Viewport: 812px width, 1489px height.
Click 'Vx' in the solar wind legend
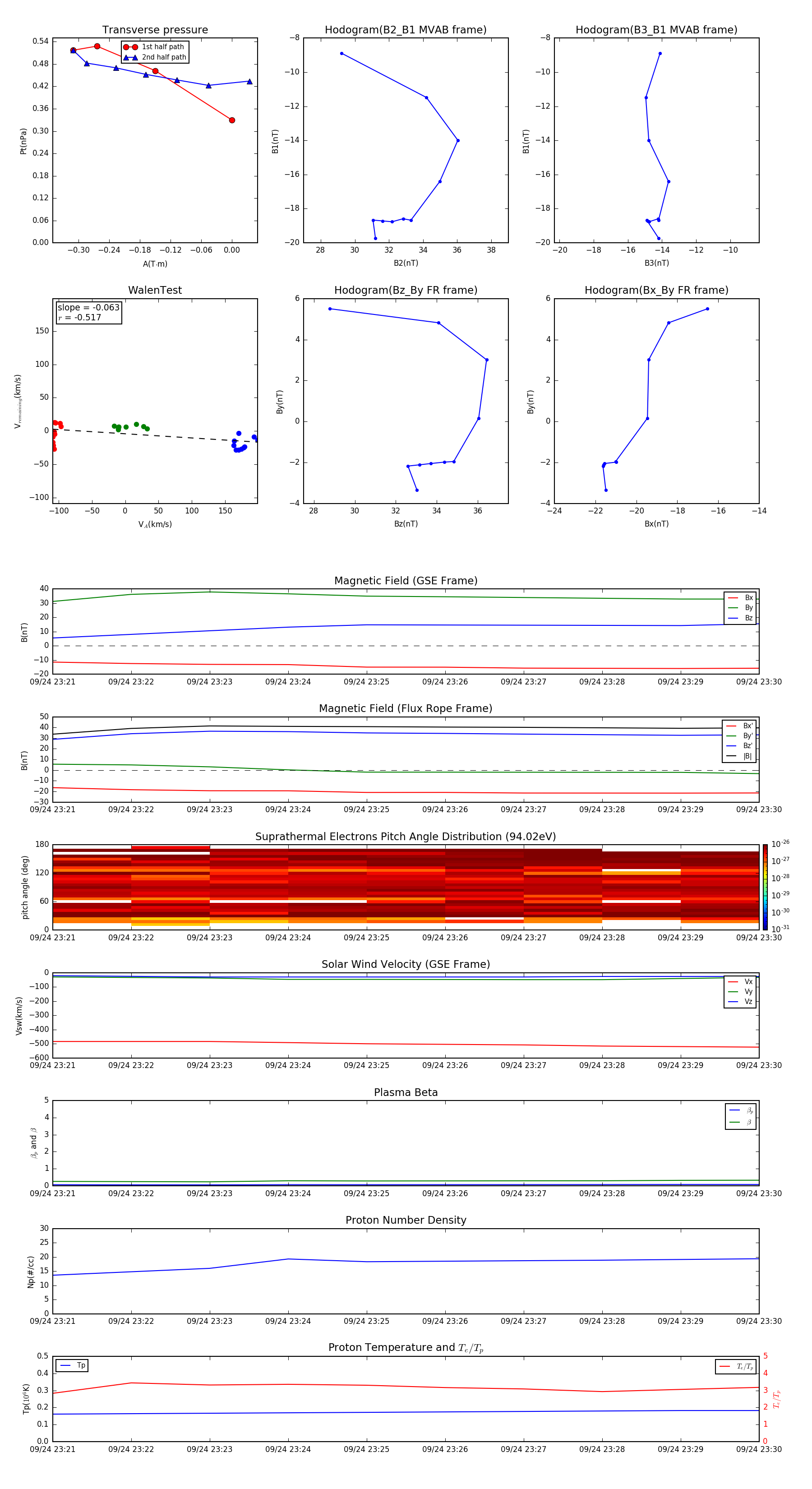click(740, 981)
